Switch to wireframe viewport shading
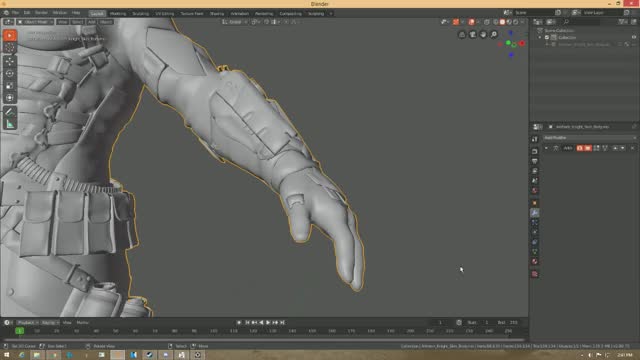Viewport: 640px width, 360px height. [496, 22]
